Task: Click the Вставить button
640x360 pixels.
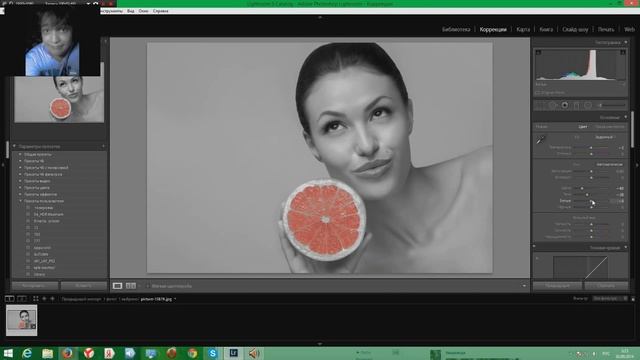Action: 84,286
